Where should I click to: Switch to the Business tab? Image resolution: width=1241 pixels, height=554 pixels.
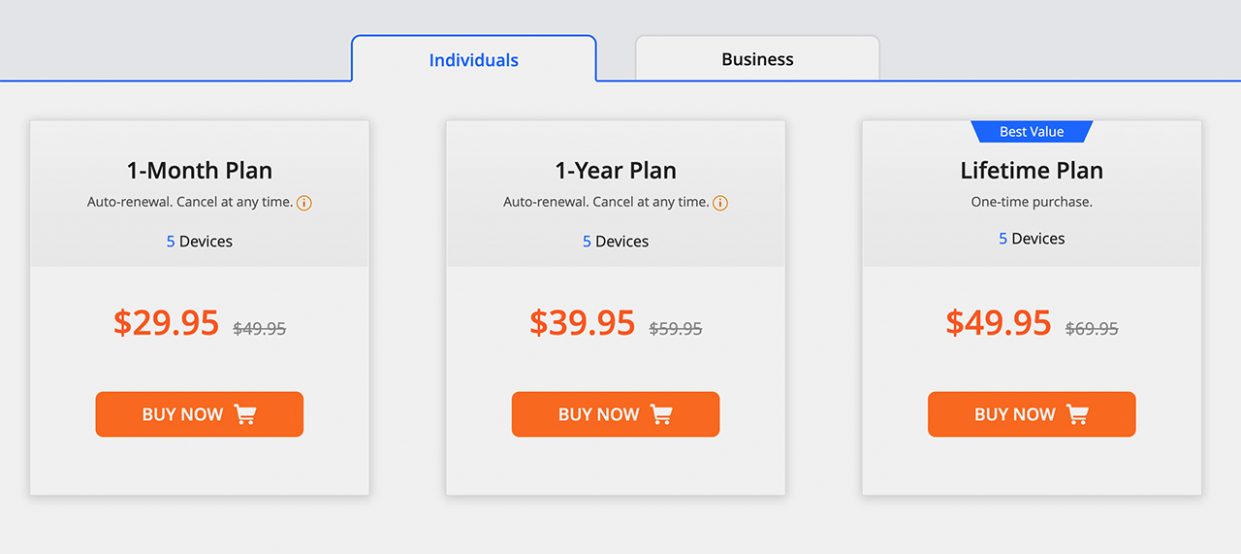click(757, 59)
